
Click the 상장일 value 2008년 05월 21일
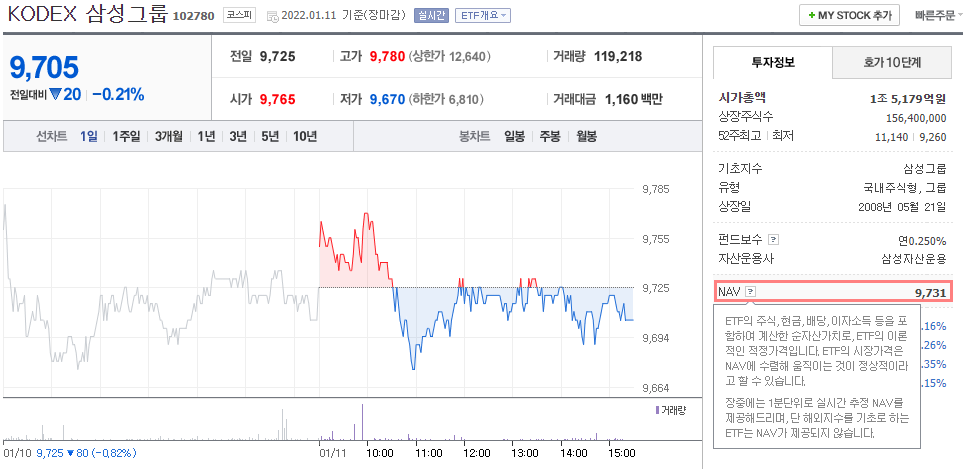[902, 206]
